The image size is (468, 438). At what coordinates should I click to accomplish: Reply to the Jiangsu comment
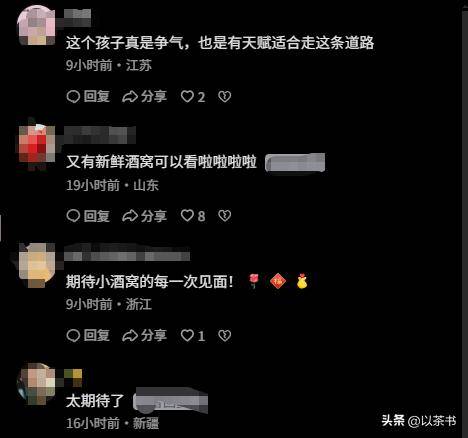[88, 97]
